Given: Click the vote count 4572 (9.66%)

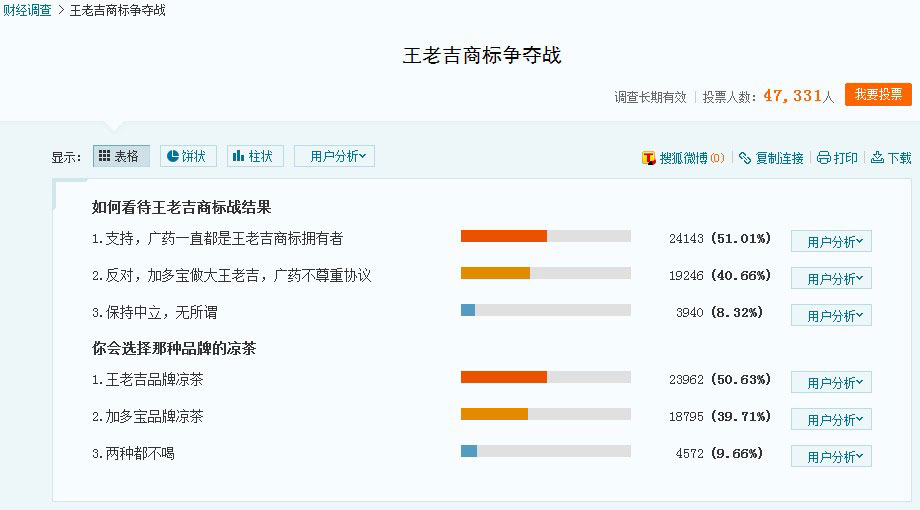Looking at the screenshot, I should 719,453.
